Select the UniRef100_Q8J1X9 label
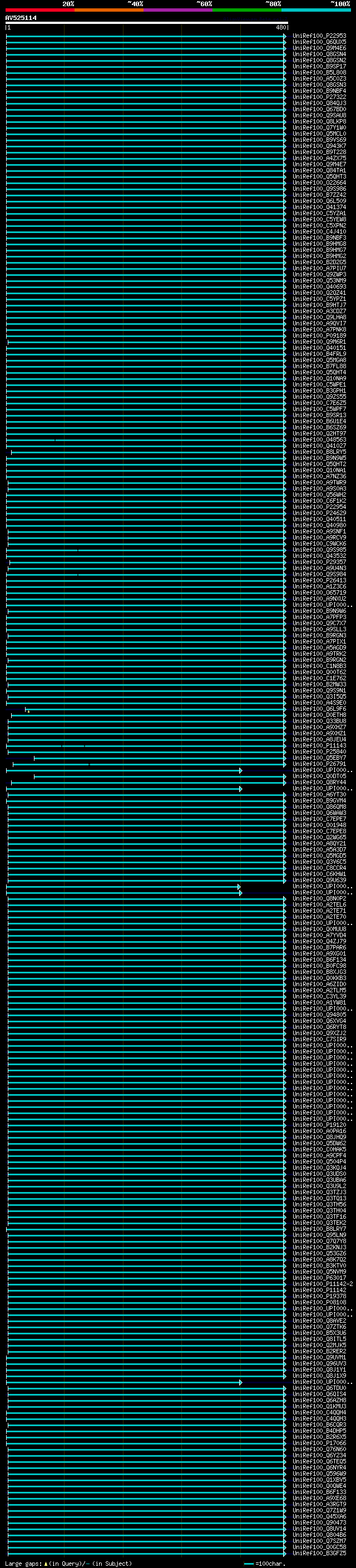 319,1376
